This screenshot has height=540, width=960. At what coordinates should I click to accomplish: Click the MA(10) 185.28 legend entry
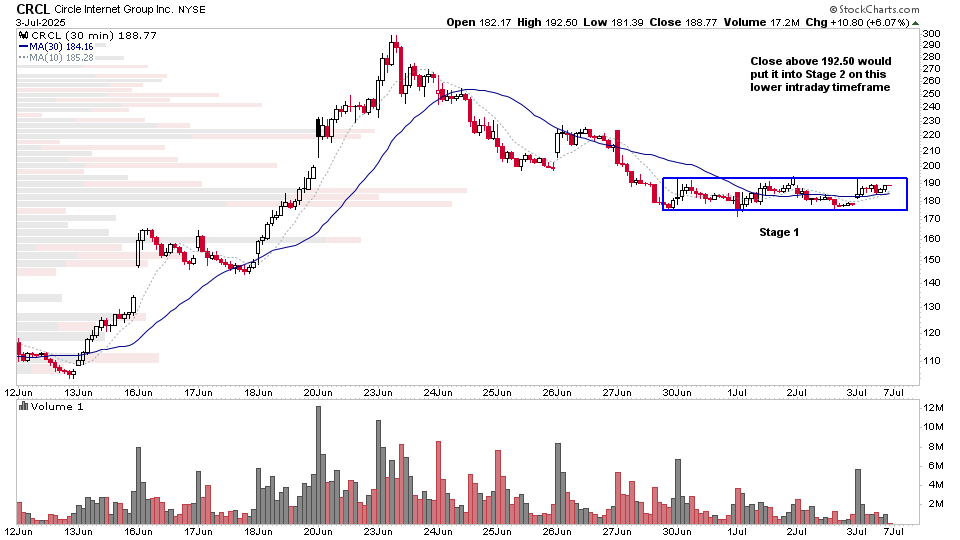pos(61,58)
